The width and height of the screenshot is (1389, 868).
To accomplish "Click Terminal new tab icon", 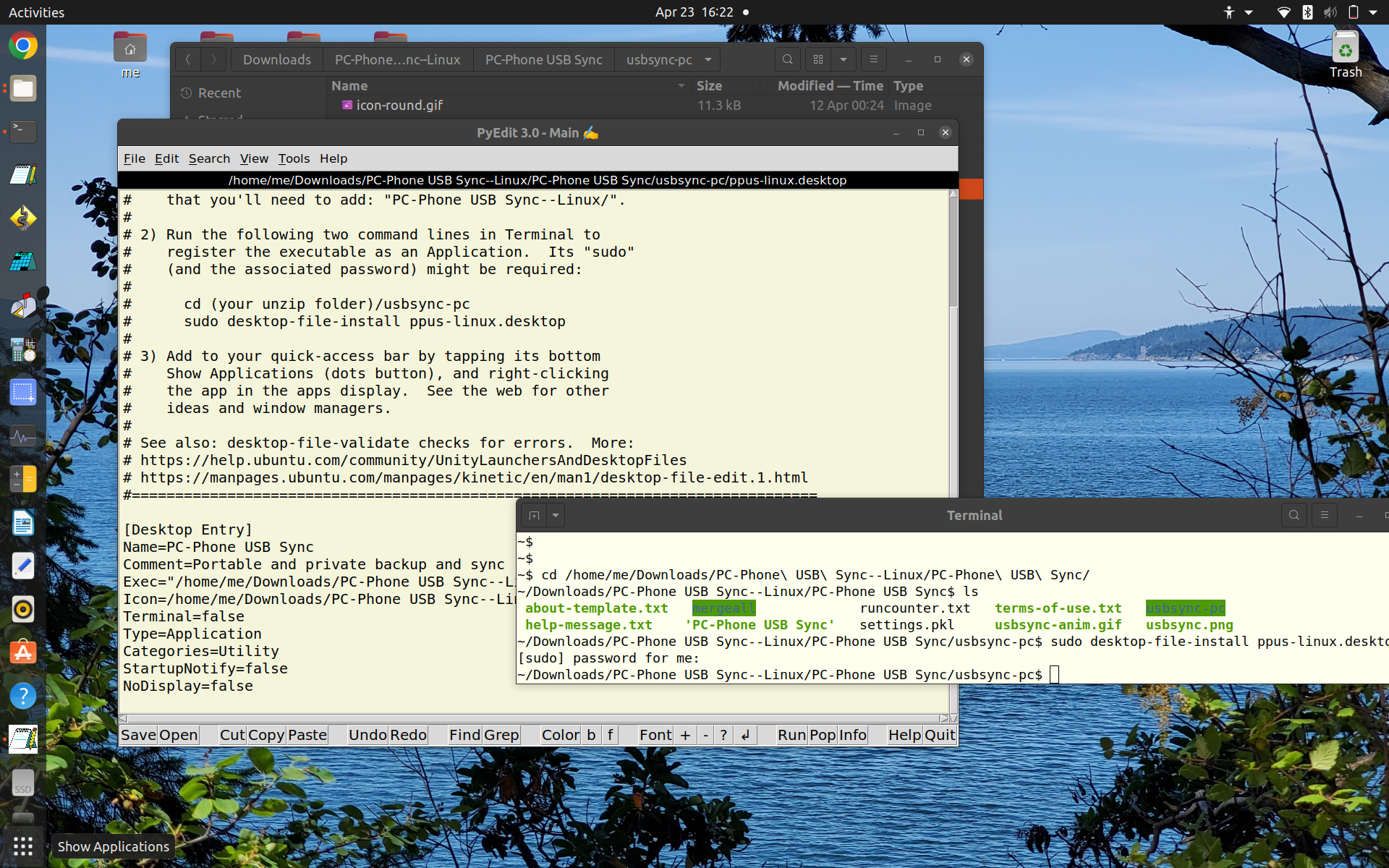I will point(534,515).
